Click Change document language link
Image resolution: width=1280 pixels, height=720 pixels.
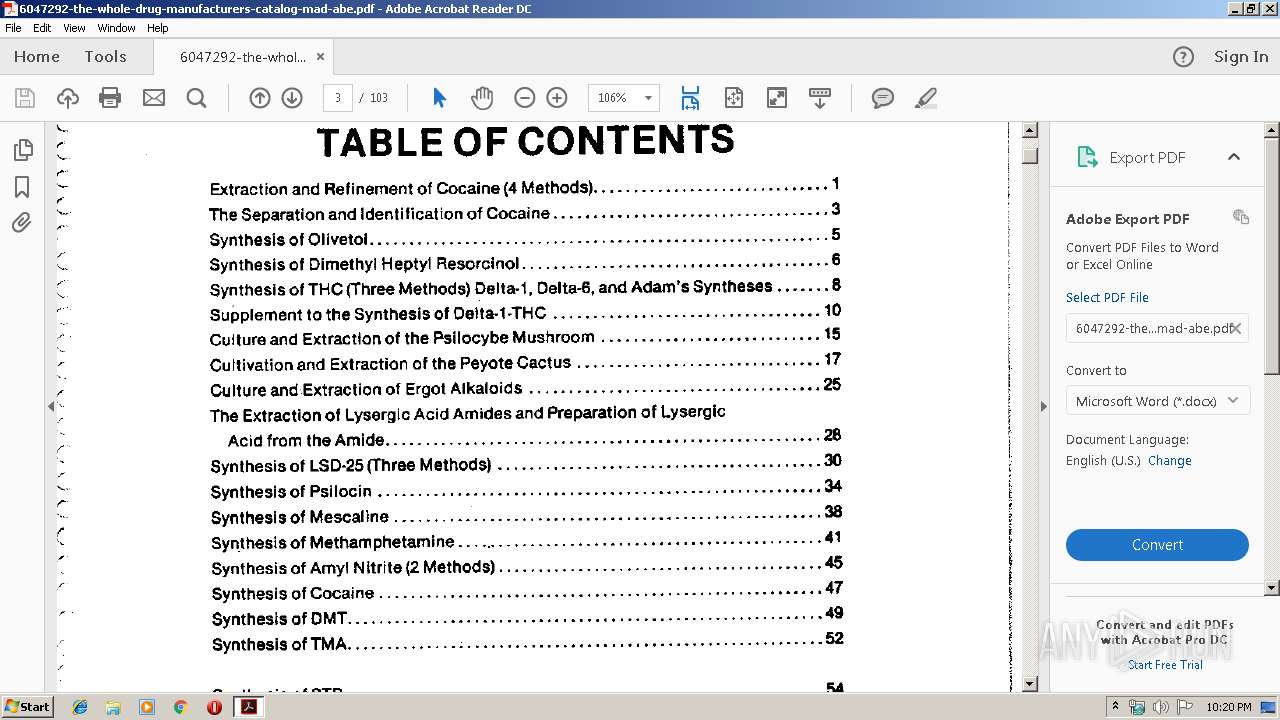point(1170,461)
